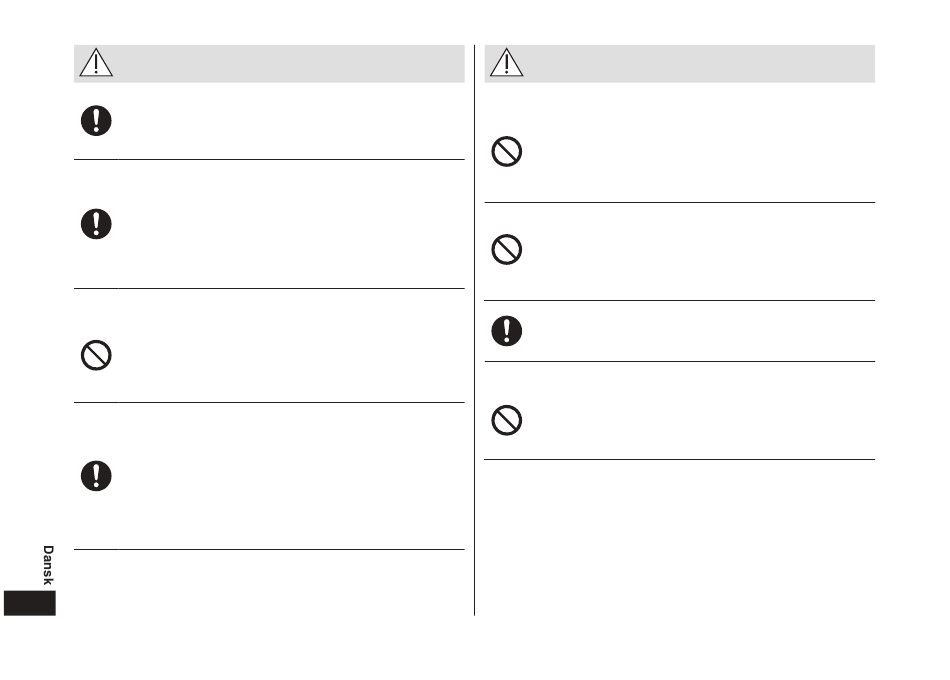
Task: Click the prohibition icon in the left column
Action: click(x=96, y=355)
